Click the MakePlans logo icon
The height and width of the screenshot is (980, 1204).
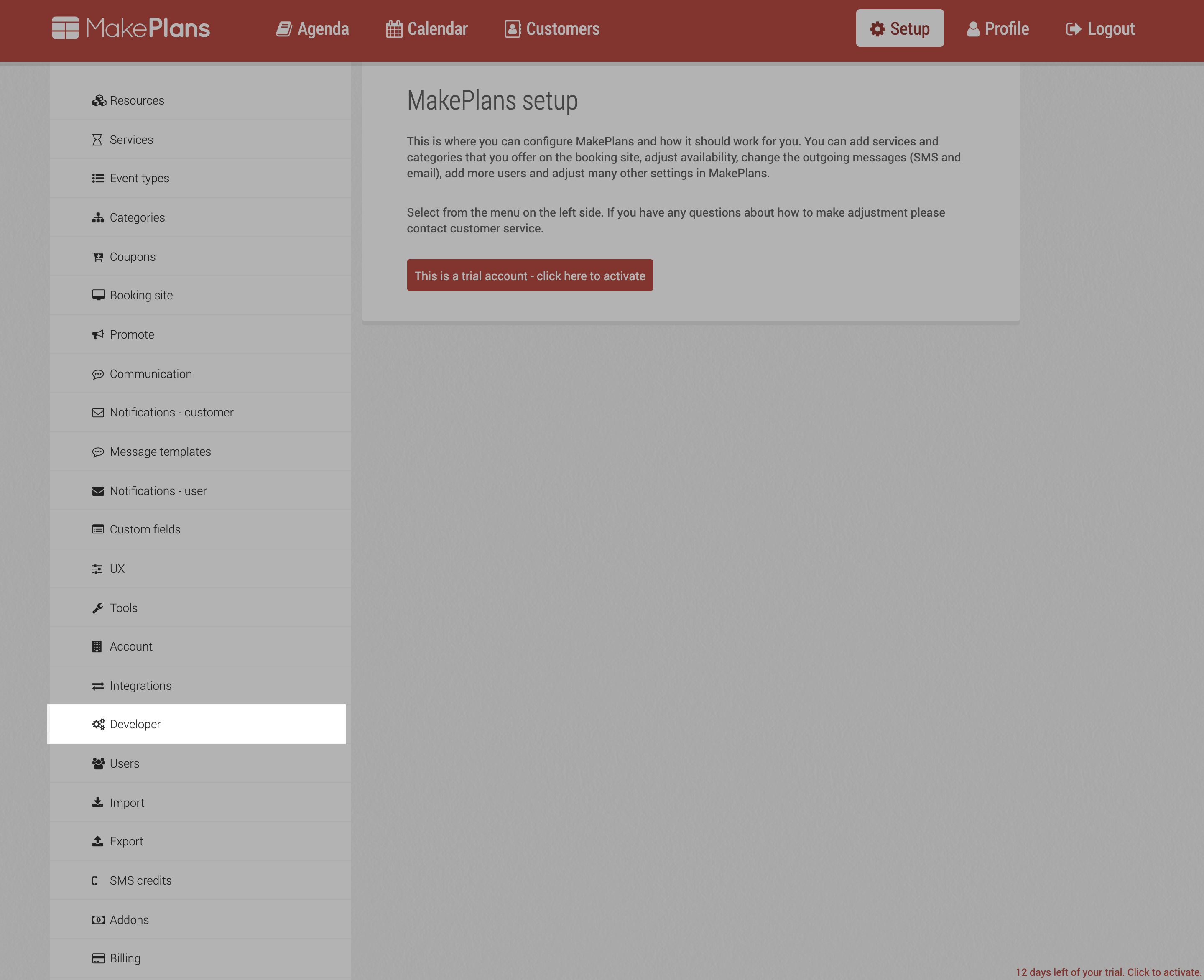[66, 28]
